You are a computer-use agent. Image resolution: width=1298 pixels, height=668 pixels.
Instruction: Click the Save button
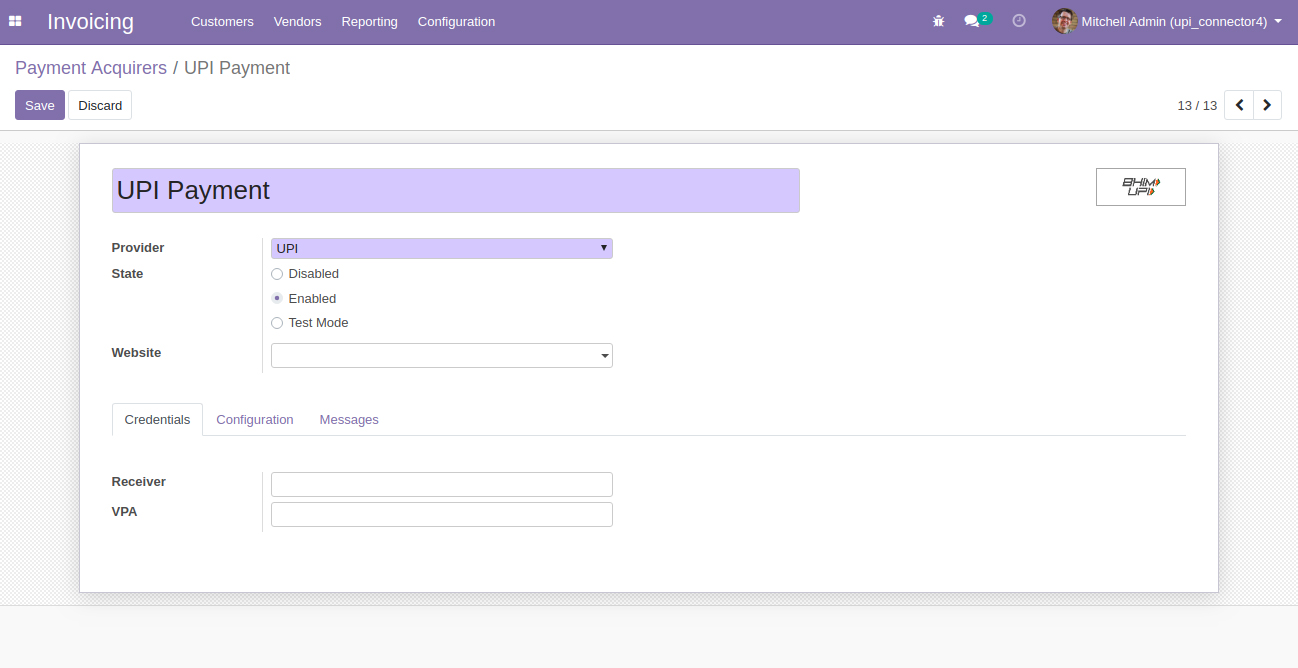pyautogui.click(x=40, y=105)
